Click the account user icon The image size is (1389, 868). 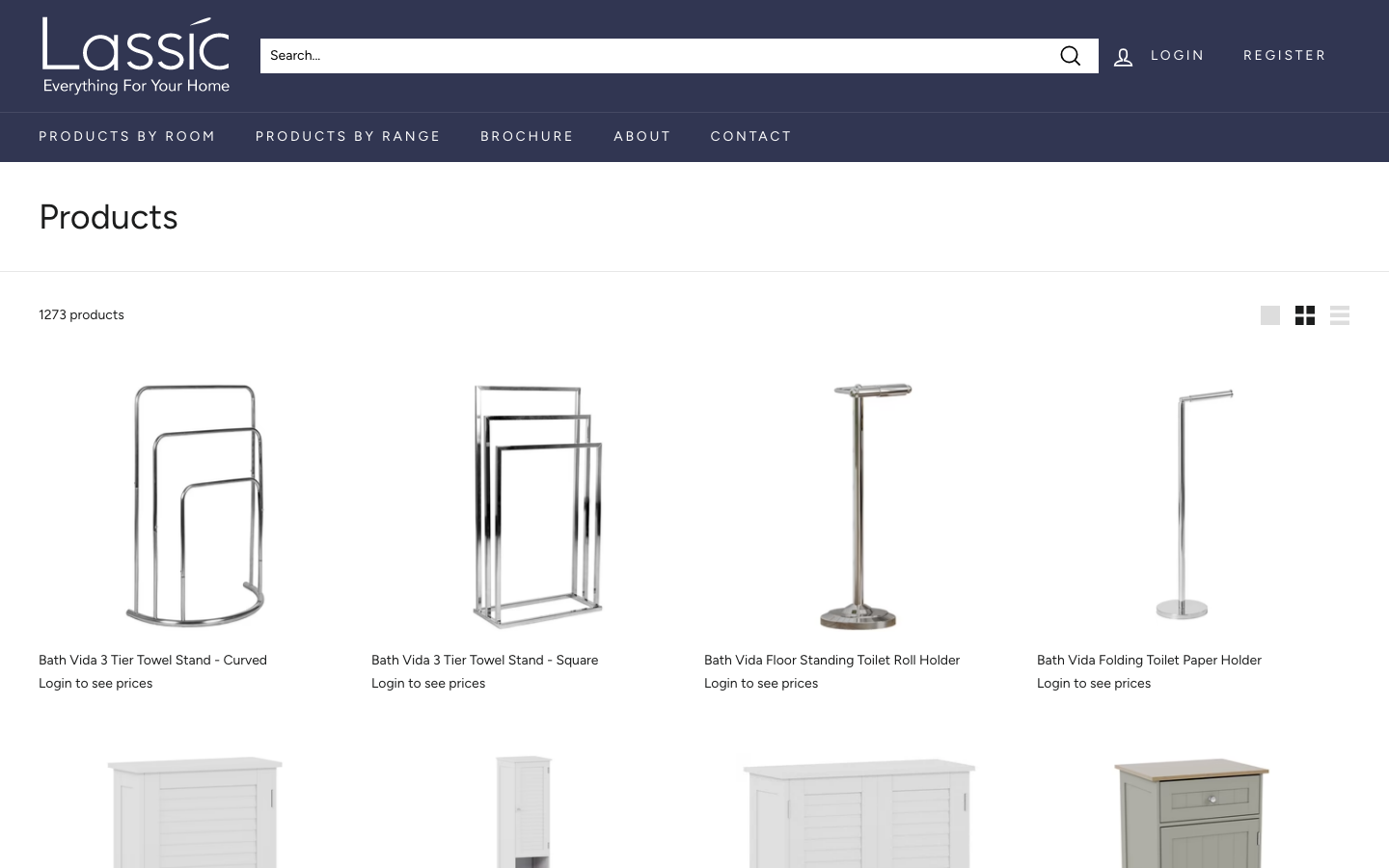pos(1123,57)
